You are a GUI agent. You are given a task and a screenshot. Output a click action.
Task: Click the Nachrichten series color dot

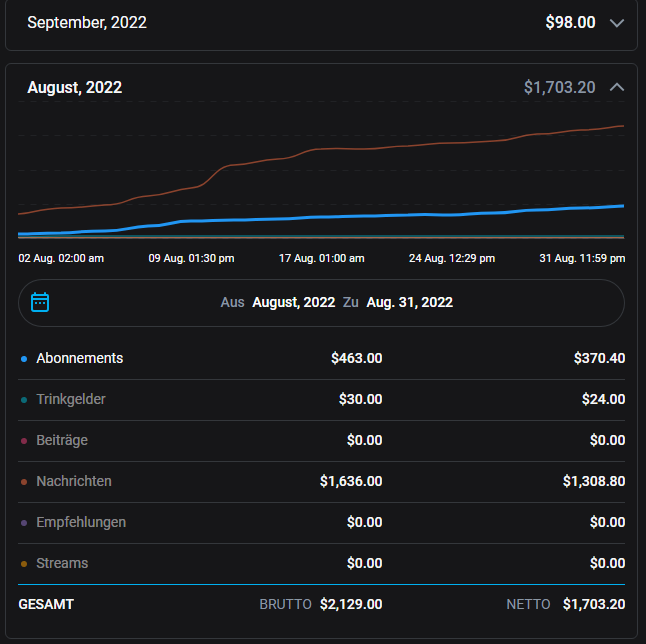pyautogui.click(x=23, y=481)
